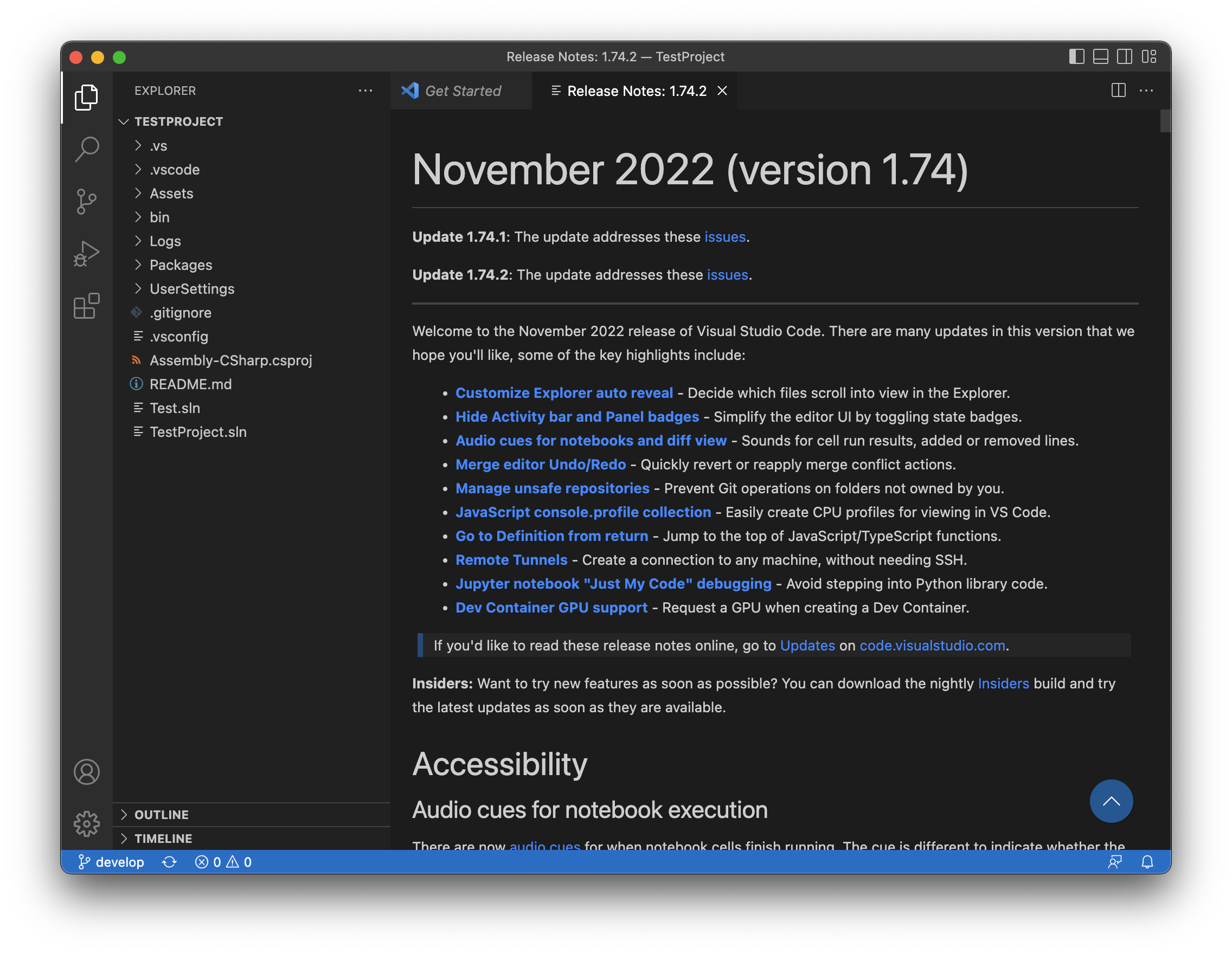1232x954 pixels.
Task: Expand the Assets folder
Action: tap(171, 194)
